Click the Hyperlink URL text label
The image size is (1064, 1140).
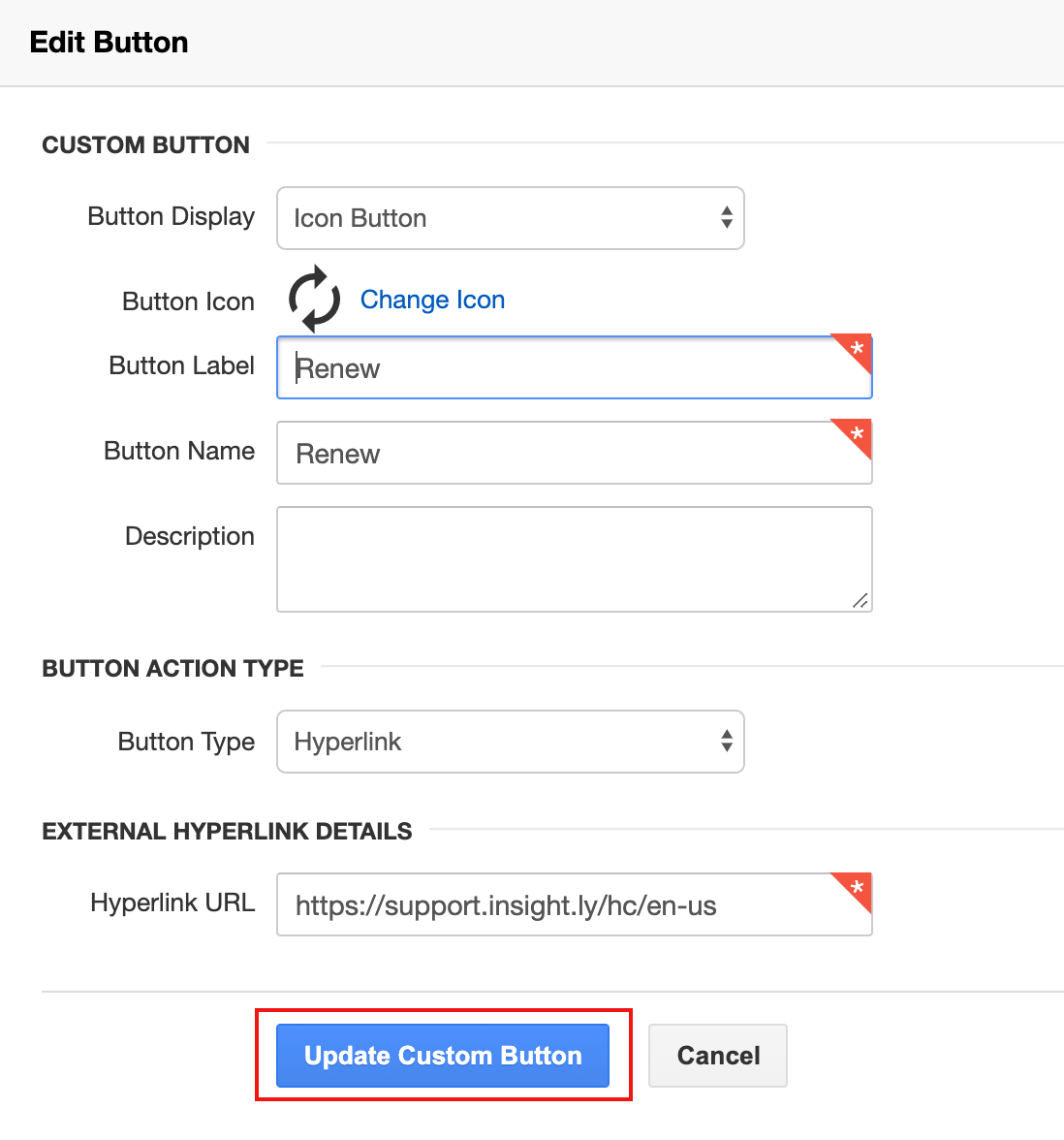click(172, 902)
